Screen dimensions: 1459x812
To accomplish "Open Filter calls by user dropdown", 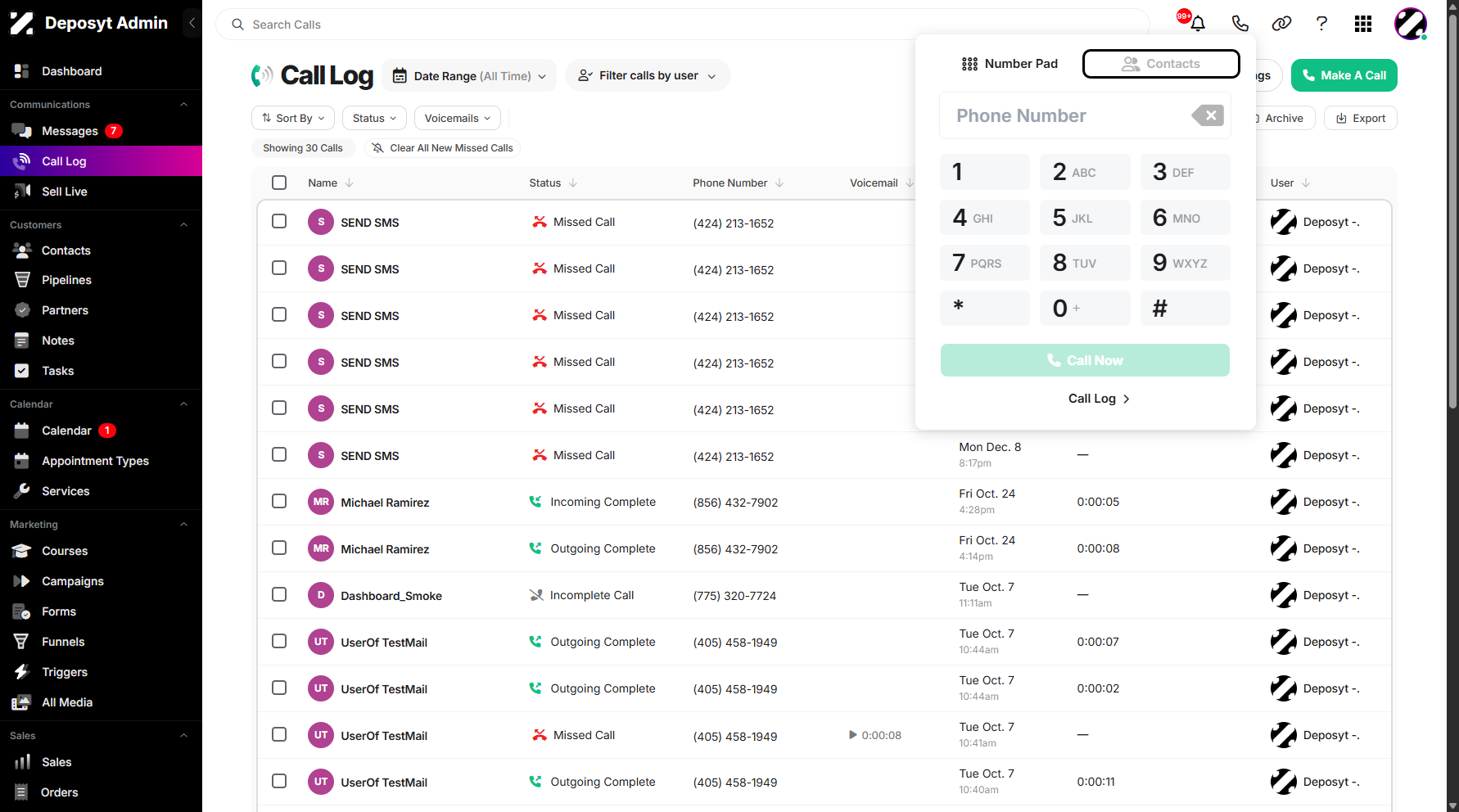I will (x=648, y=75).
